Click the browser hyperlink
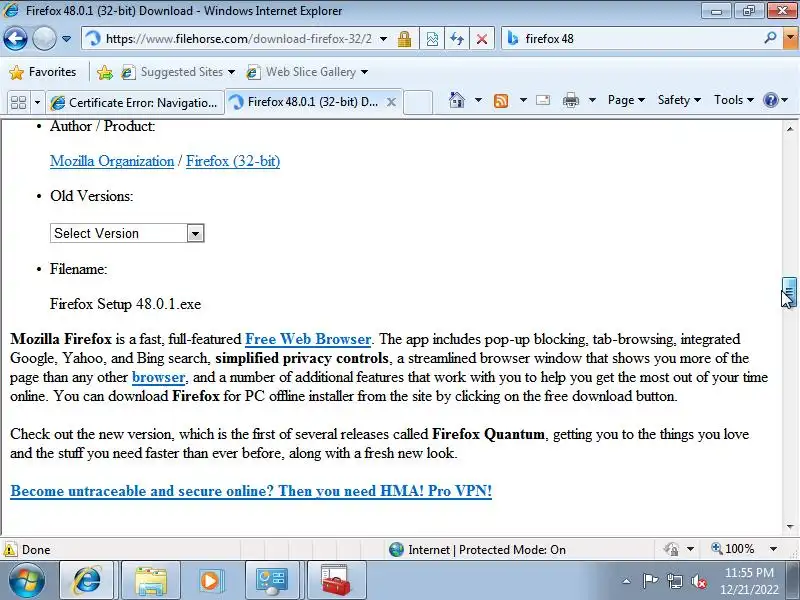Screen dimensions: 800x600 pyautogui.click(x=158, y=378)
